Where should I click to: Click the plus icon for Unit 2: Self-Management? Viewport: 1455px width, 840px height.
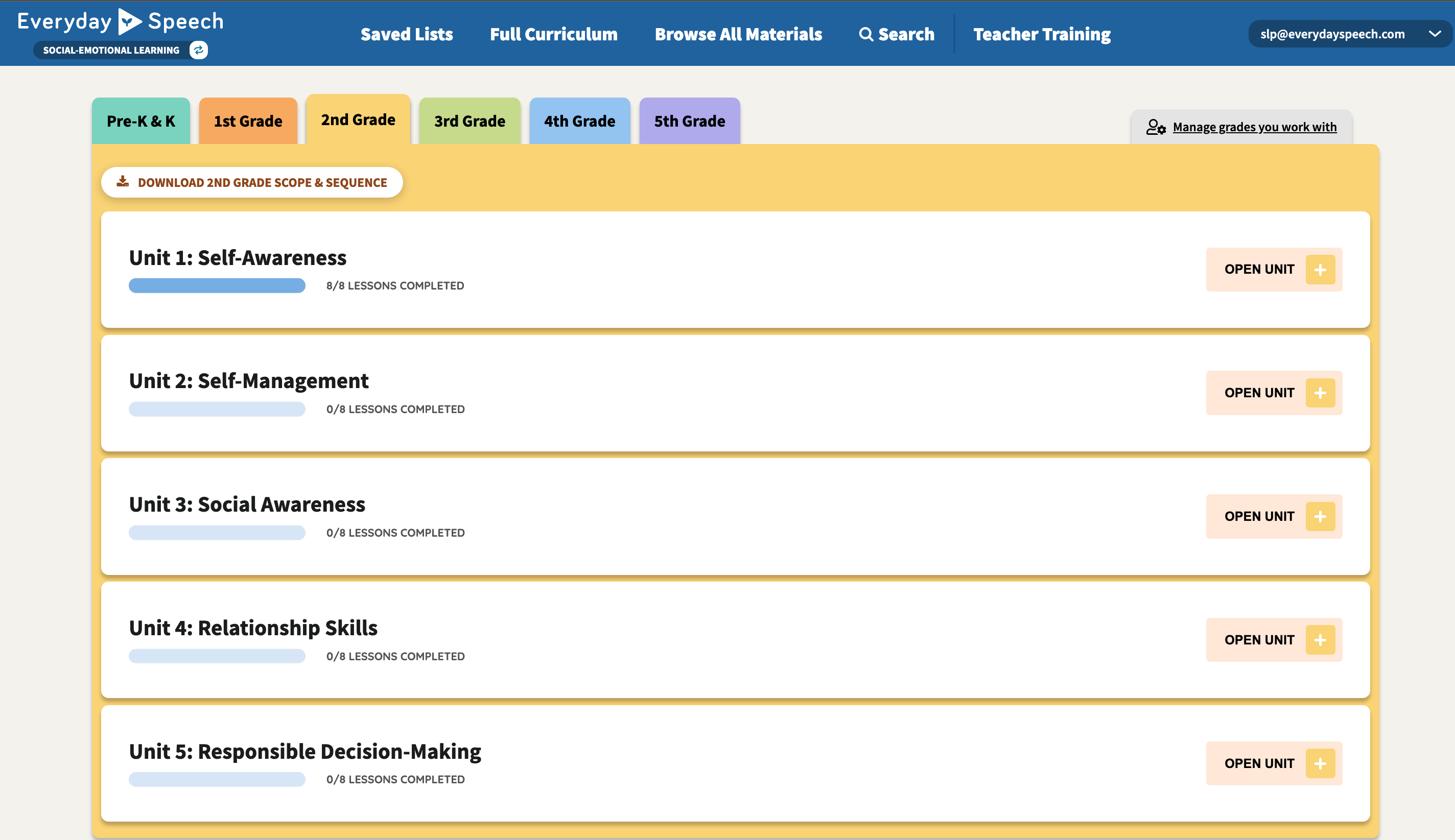pyautogui.click(x=1321, y=393)
